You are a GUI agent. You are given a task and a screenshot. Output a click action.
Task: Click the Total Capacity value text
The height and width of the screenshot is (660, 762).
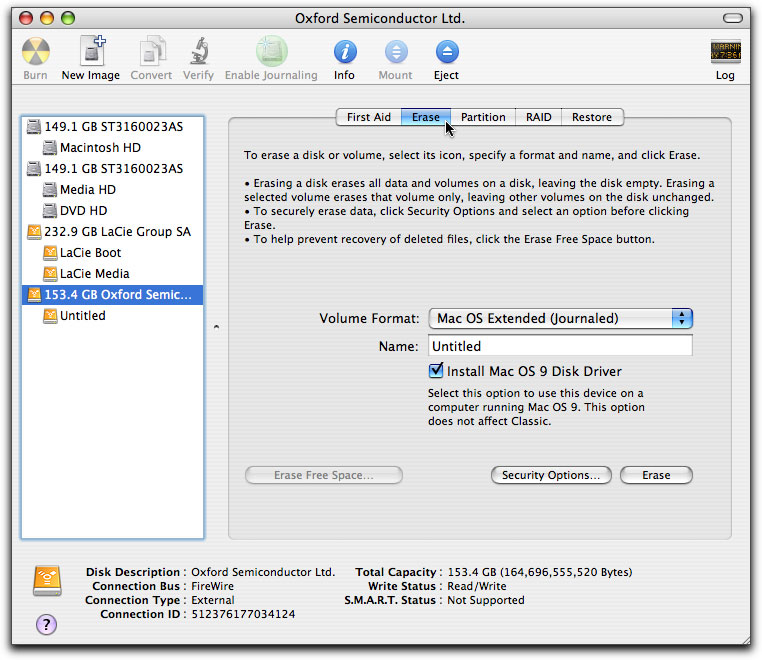(539, 572)
